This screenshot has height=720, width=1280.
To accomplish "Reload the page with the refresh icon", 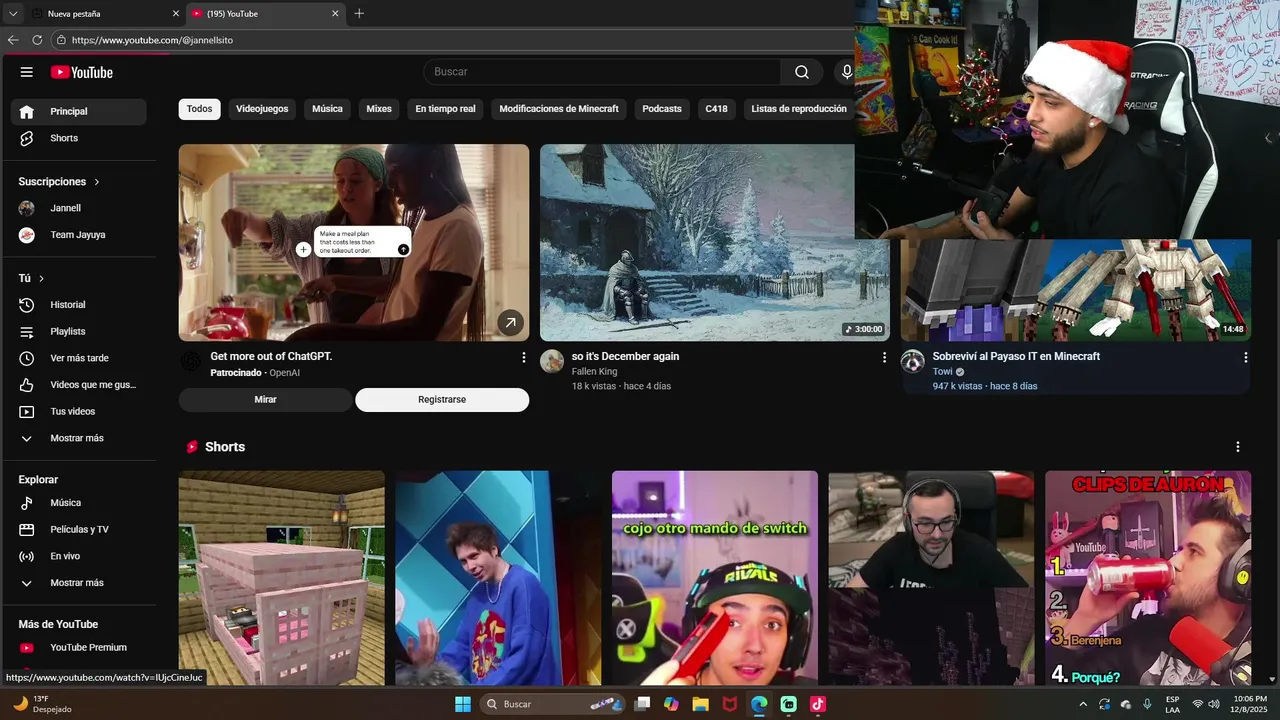I will click(37, 40).
